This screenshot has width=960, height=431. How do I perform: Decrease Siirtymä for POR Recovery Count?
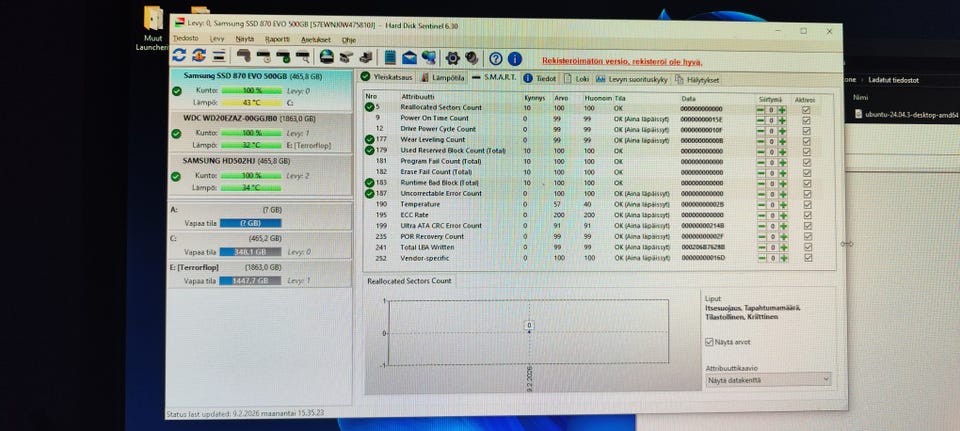[x=762, y=237]
